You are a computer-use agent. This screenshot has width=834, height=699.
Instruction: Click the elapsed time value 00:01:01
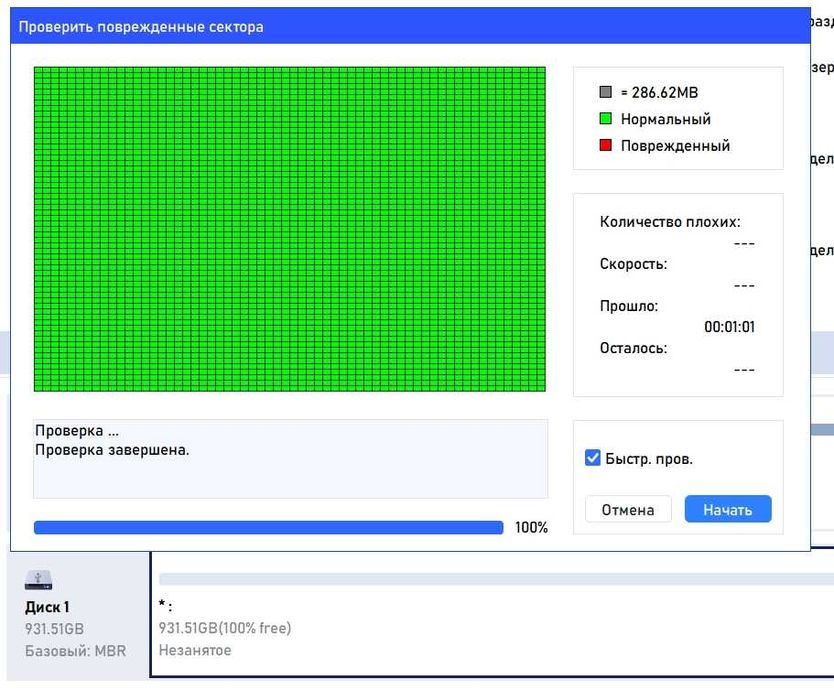point(729,327)
